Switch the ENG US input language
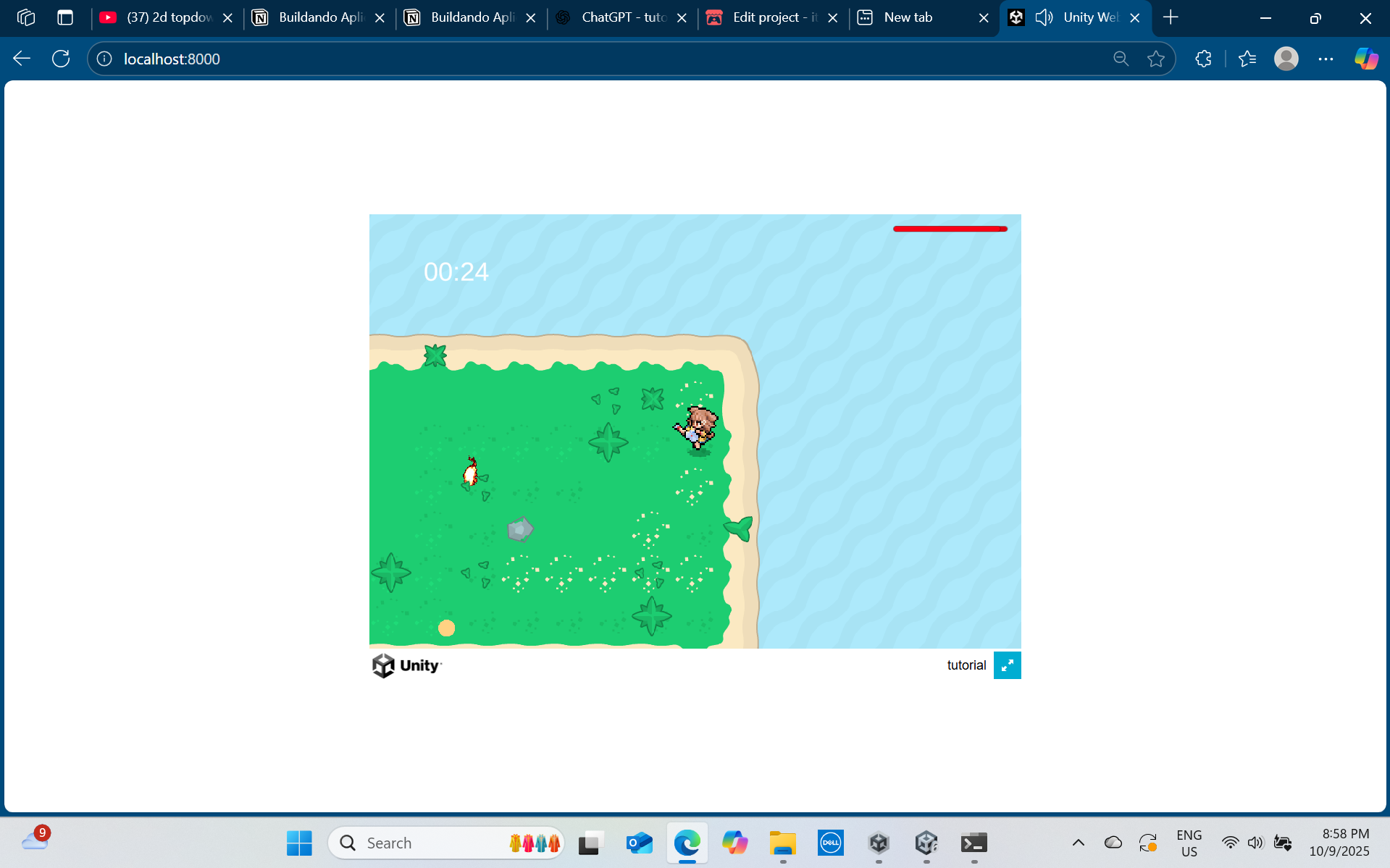 pos(1189,843)
